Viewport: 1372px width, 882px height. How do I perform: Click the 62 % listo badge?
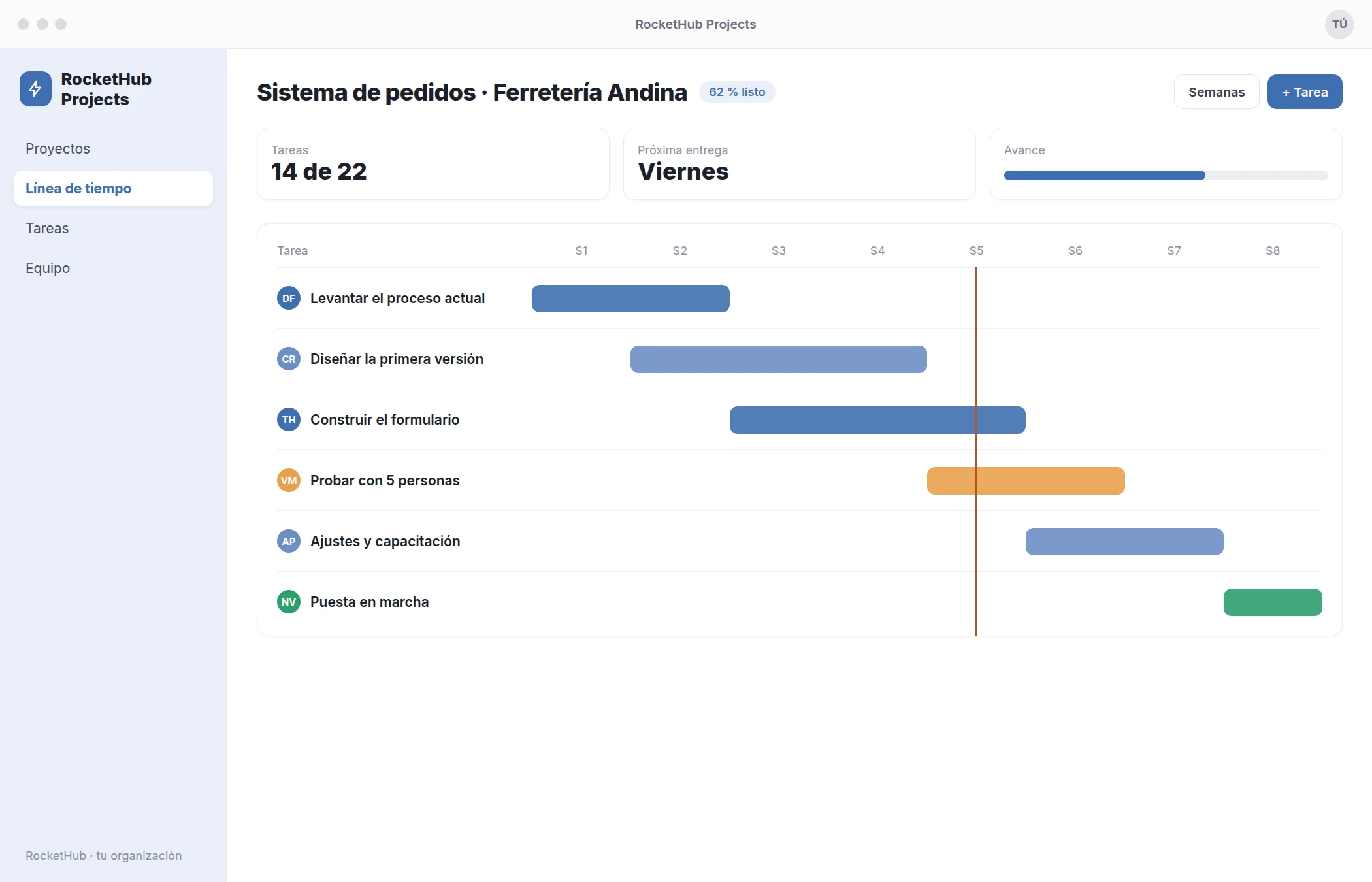(737, 92)
